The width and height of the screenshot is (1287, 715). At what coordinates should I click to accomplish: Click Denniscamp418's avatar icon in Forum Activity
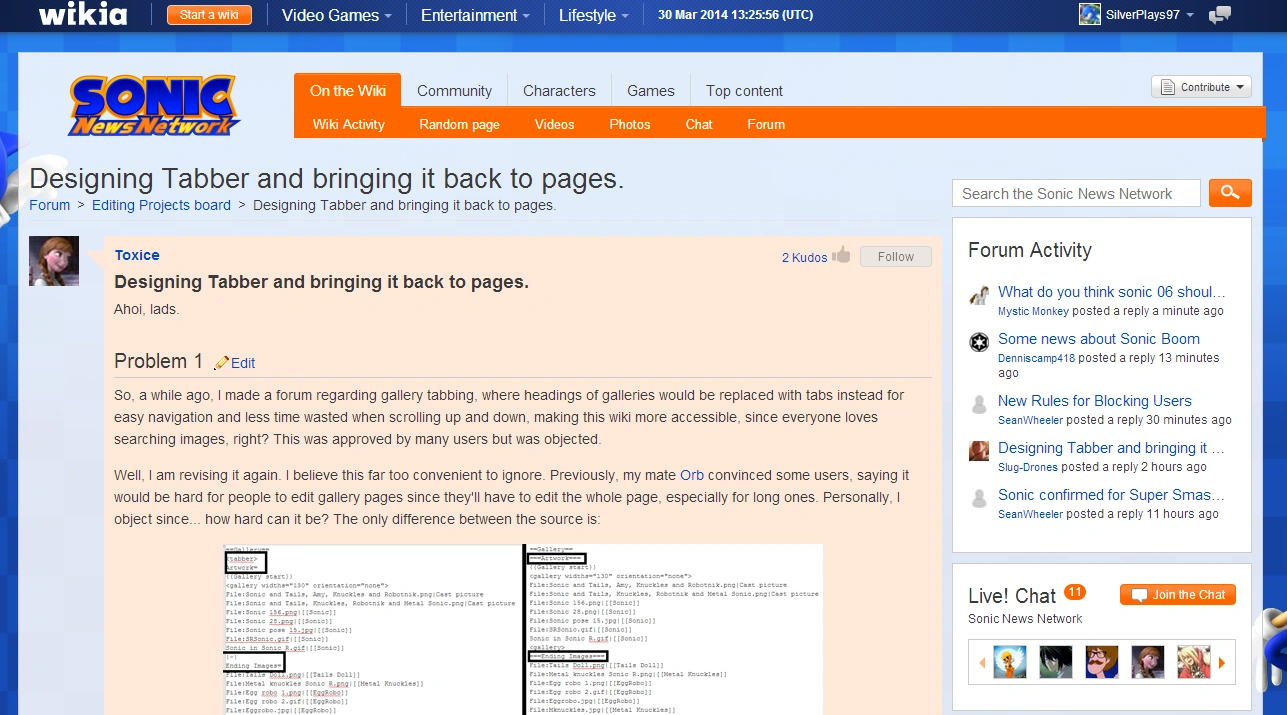point(979,342)
